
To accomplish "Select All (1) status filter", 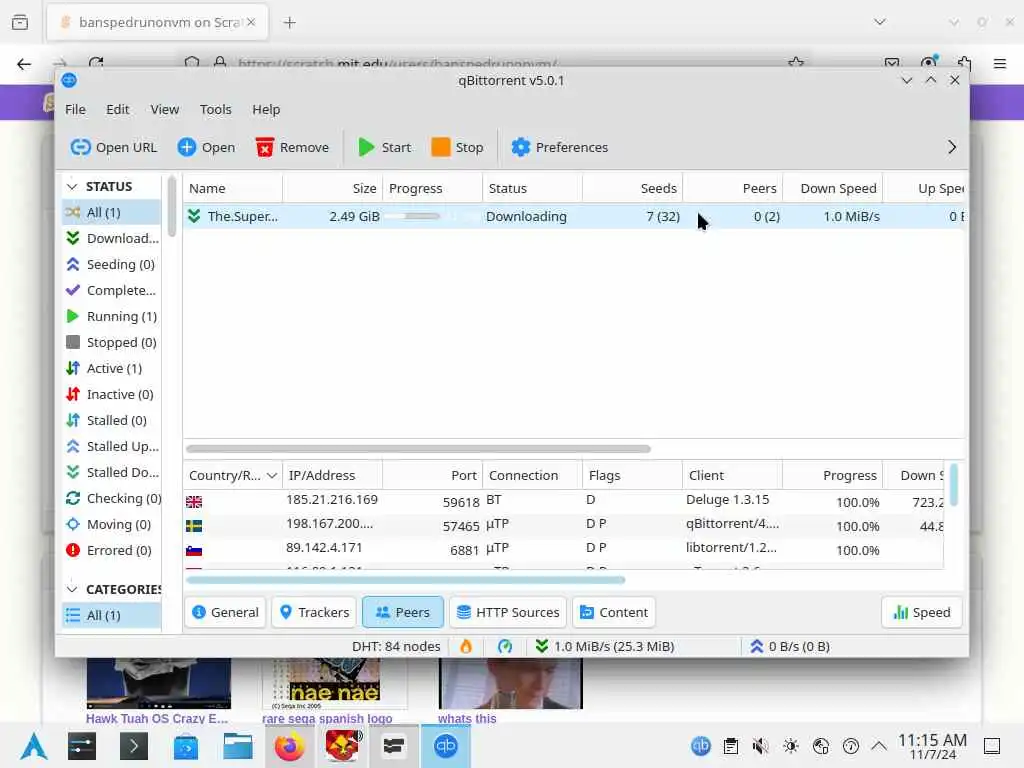I will coord(112,213).
